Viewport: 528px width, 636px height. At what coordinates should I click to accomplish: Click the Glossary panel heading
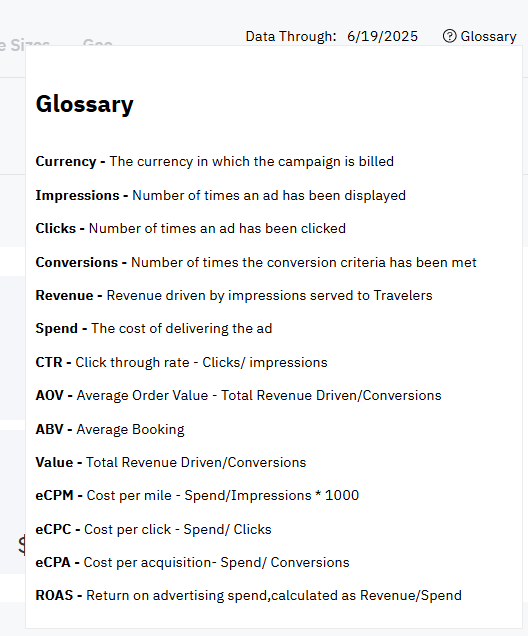[84, 104]
